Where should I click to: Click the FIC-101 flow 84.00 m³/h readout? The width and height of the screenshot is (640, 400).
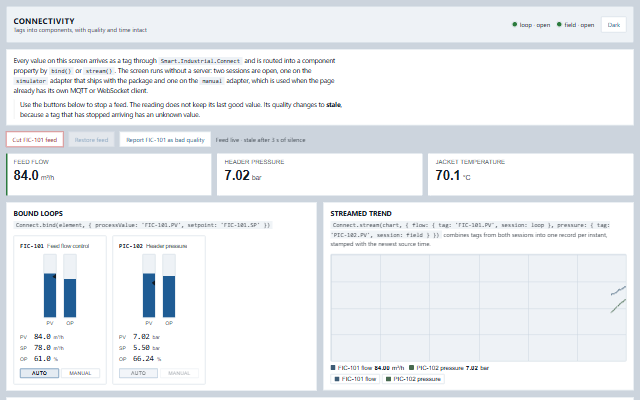[x=367, y=368]
